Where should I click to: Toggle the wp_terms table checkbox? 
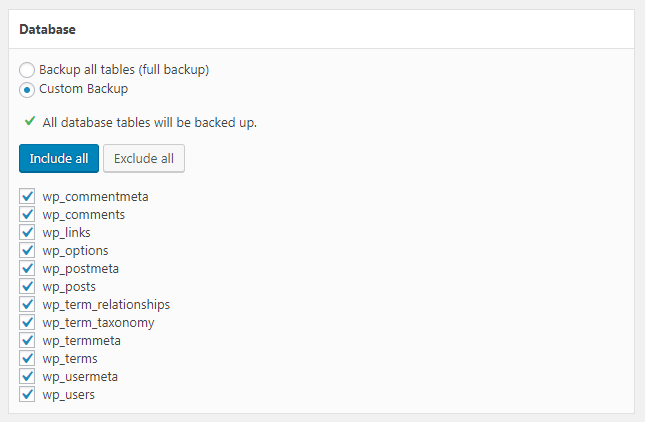(27, 358)
